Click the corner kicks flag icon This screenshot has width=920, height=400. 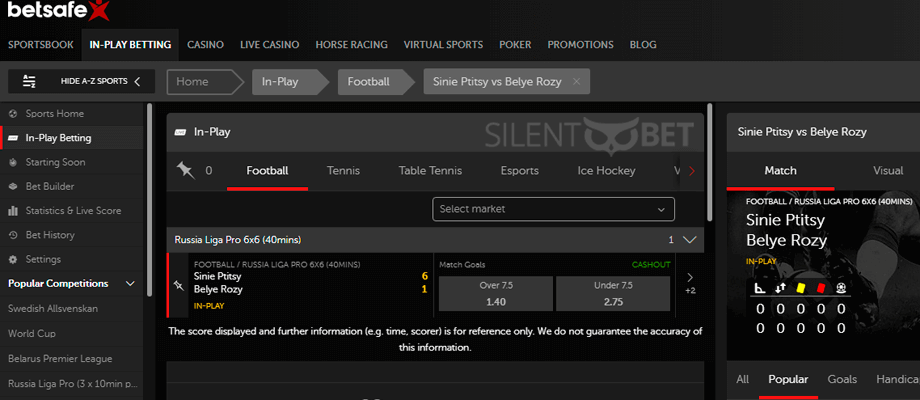(x=760, y=288)
